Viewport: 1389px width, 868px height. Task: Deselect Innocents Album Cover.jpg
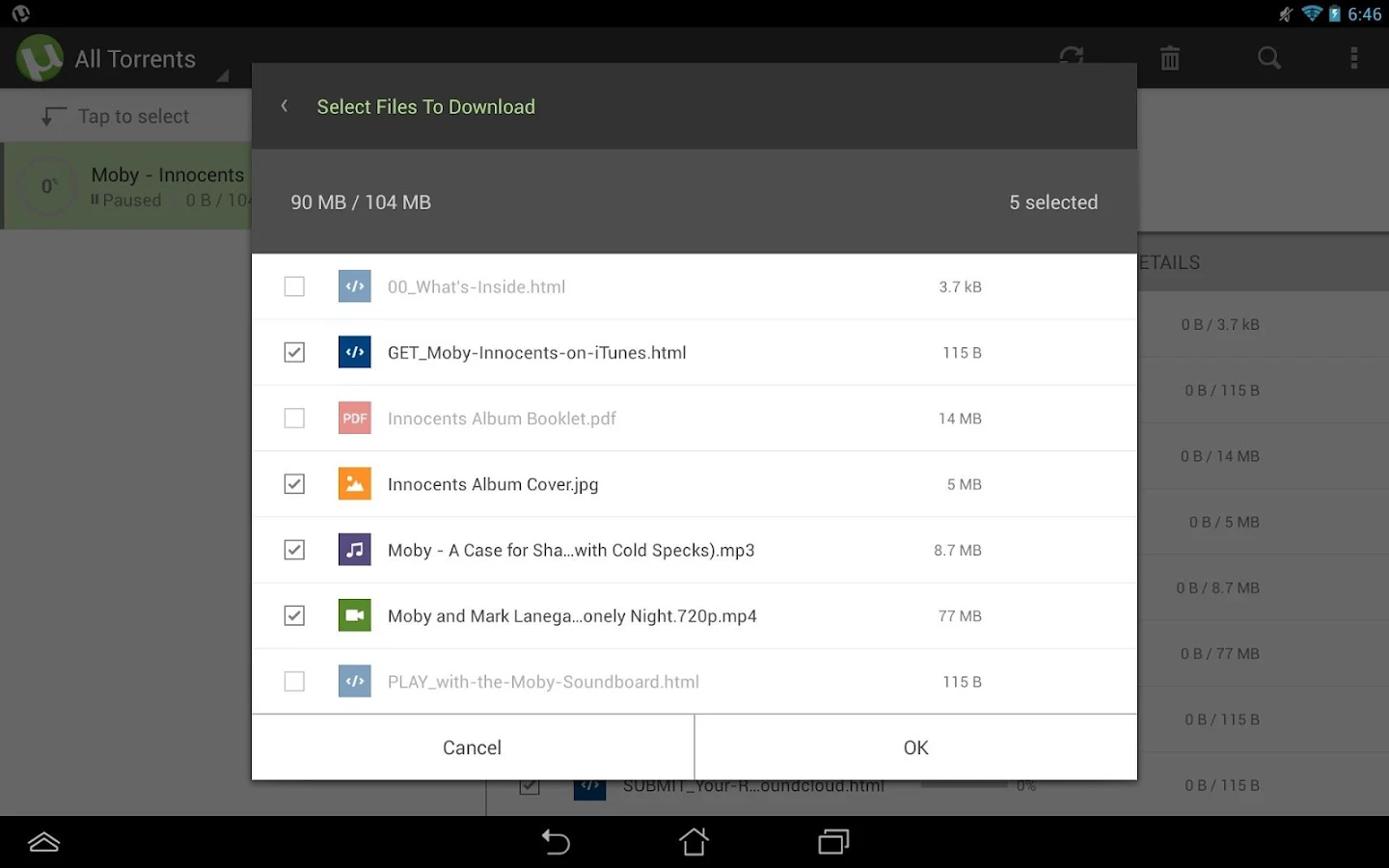tap(294, 484)
